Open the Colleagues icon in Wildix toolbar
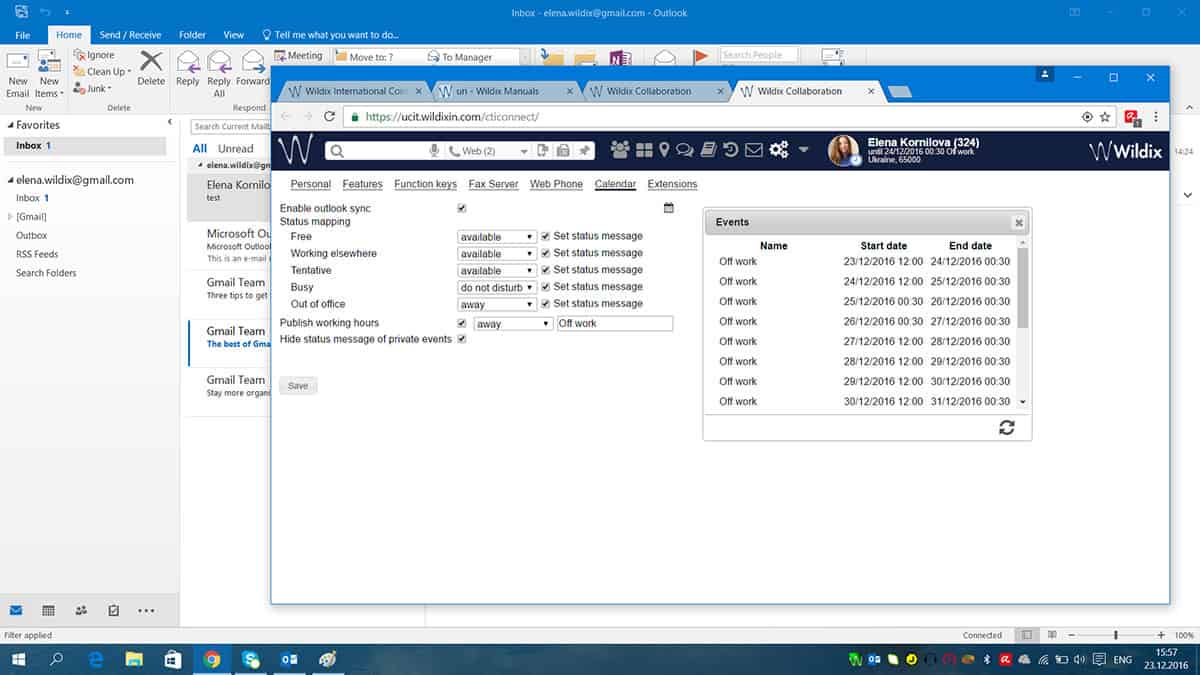Viewport: 1200px width, 675px height. click(620, 150)
